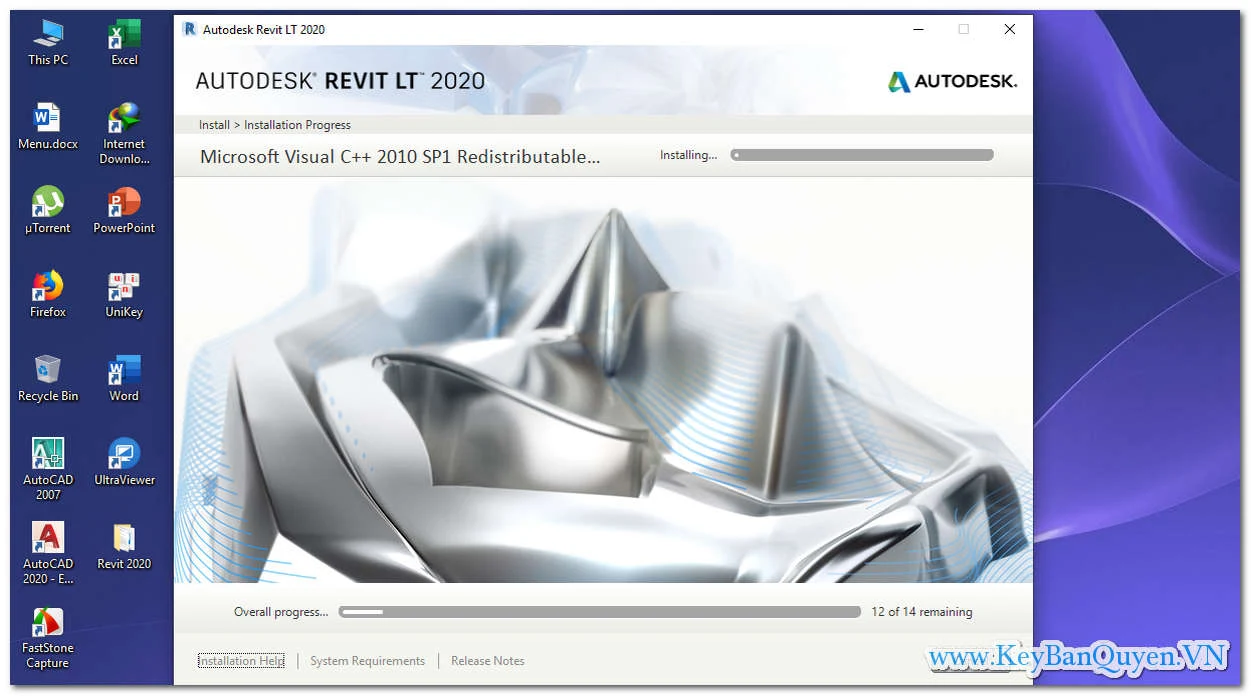This screenshot has height=696, width=1251.
Task: Select the Firefox desktop shortcut
Action: [48, 294]
